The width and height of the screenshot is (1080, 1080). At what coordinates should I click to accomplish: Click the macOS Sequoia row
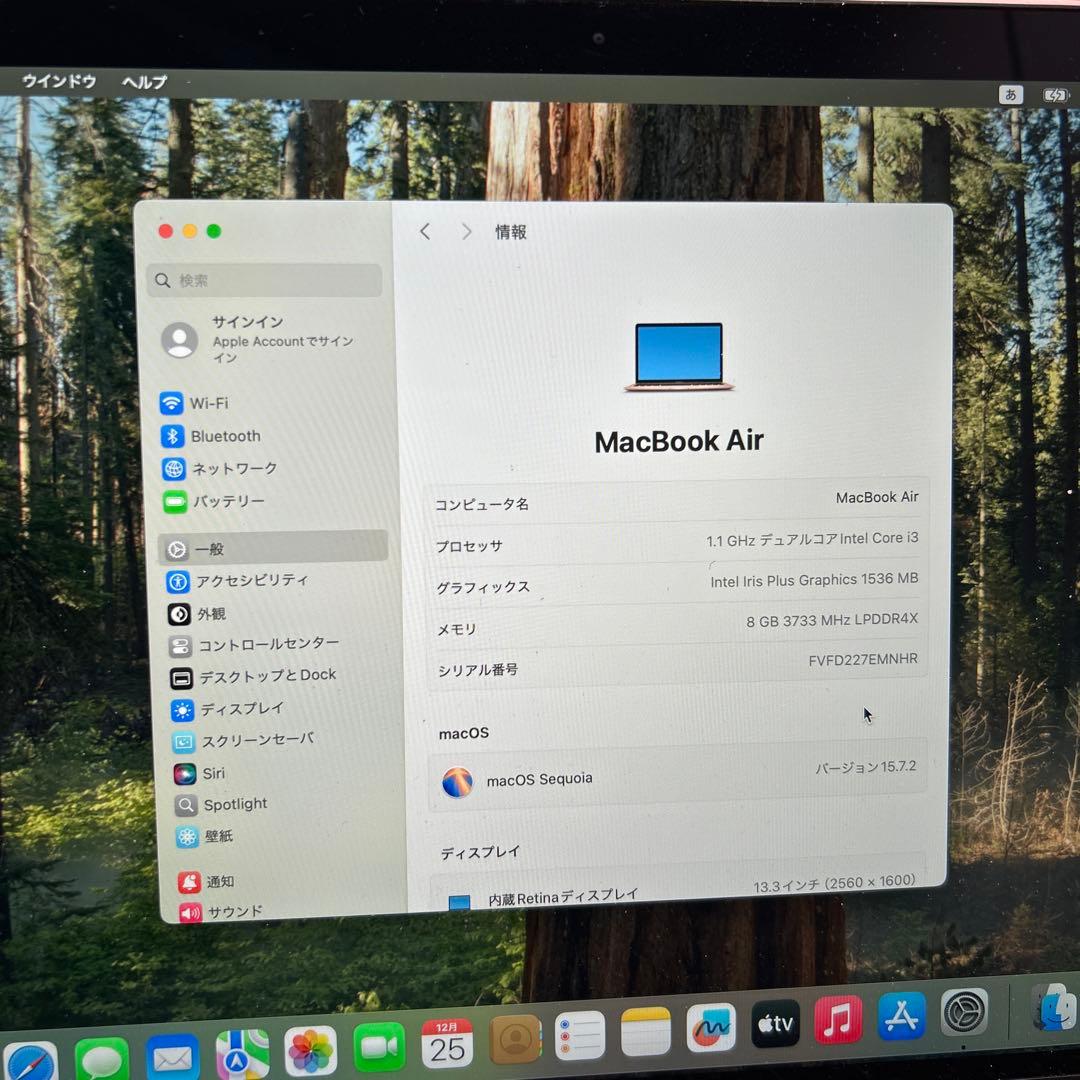pyautogui.click(x=678, y=774)
